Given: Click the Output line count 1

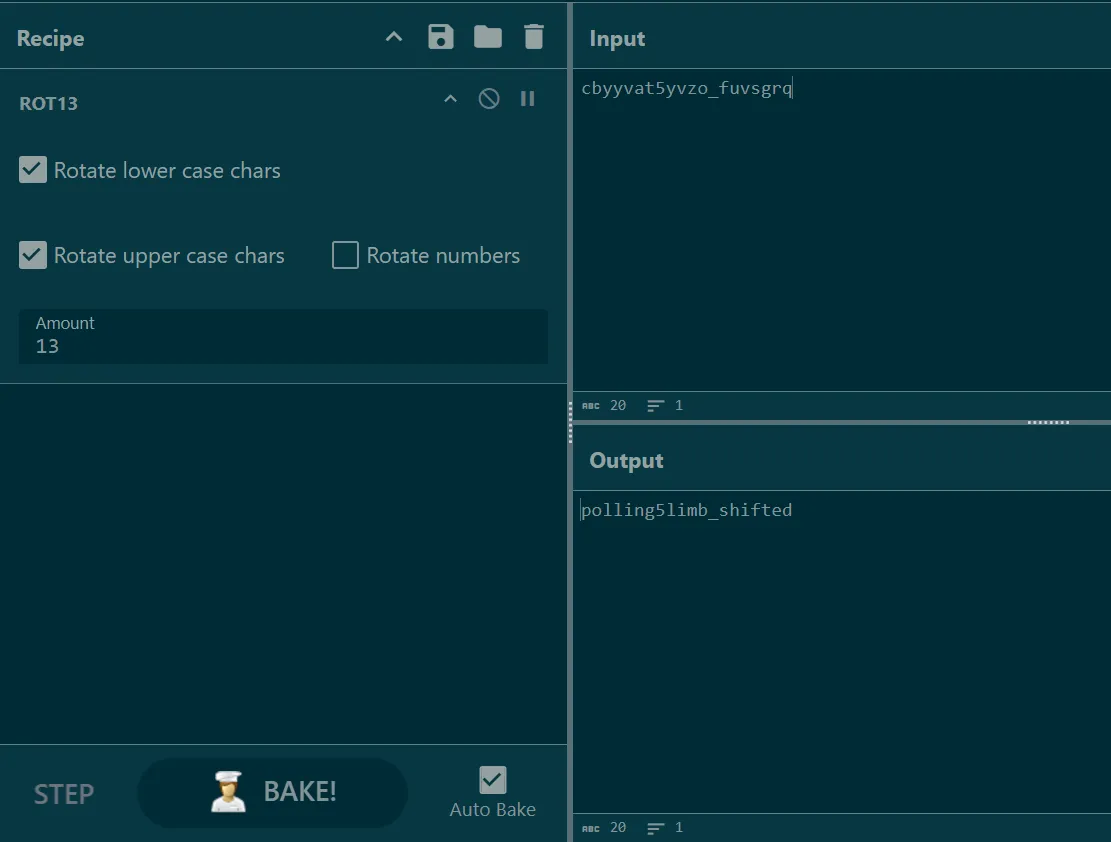Looking at the screenshot, I should (679, 828).
